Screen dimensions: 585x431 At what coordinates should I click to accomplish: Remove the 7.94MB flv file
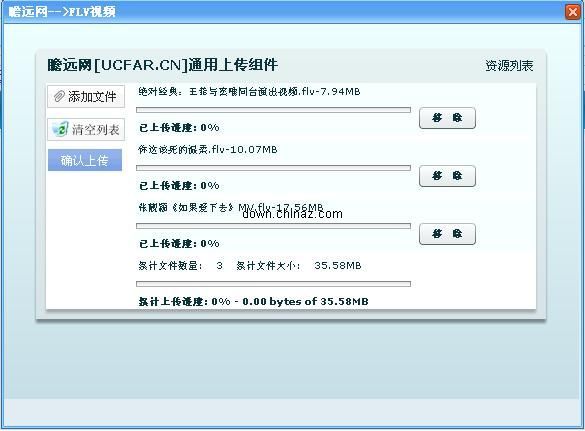click(x=447, y=118)
